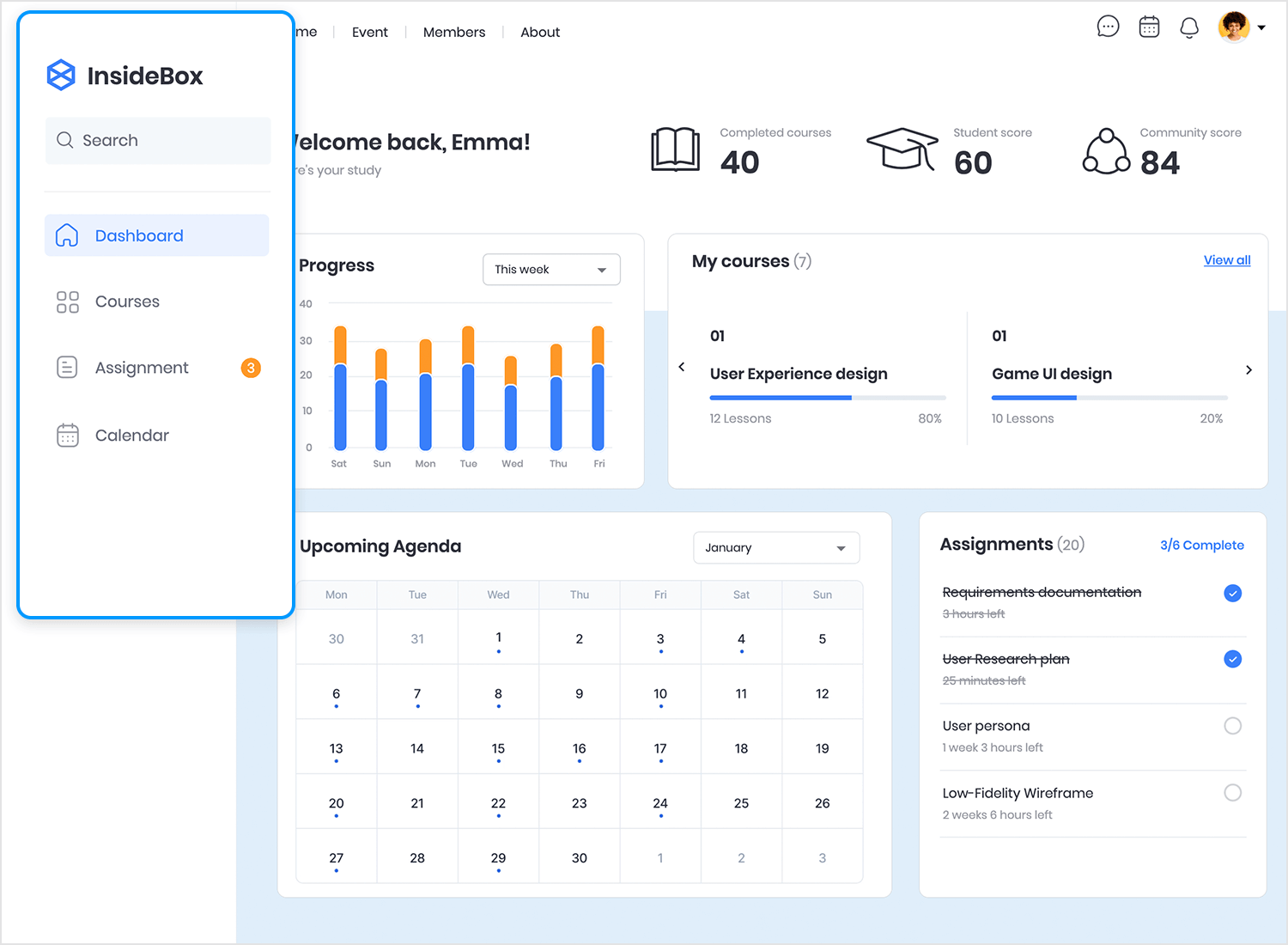
Task: Select January 15 in the calendar
Action: 498,747
